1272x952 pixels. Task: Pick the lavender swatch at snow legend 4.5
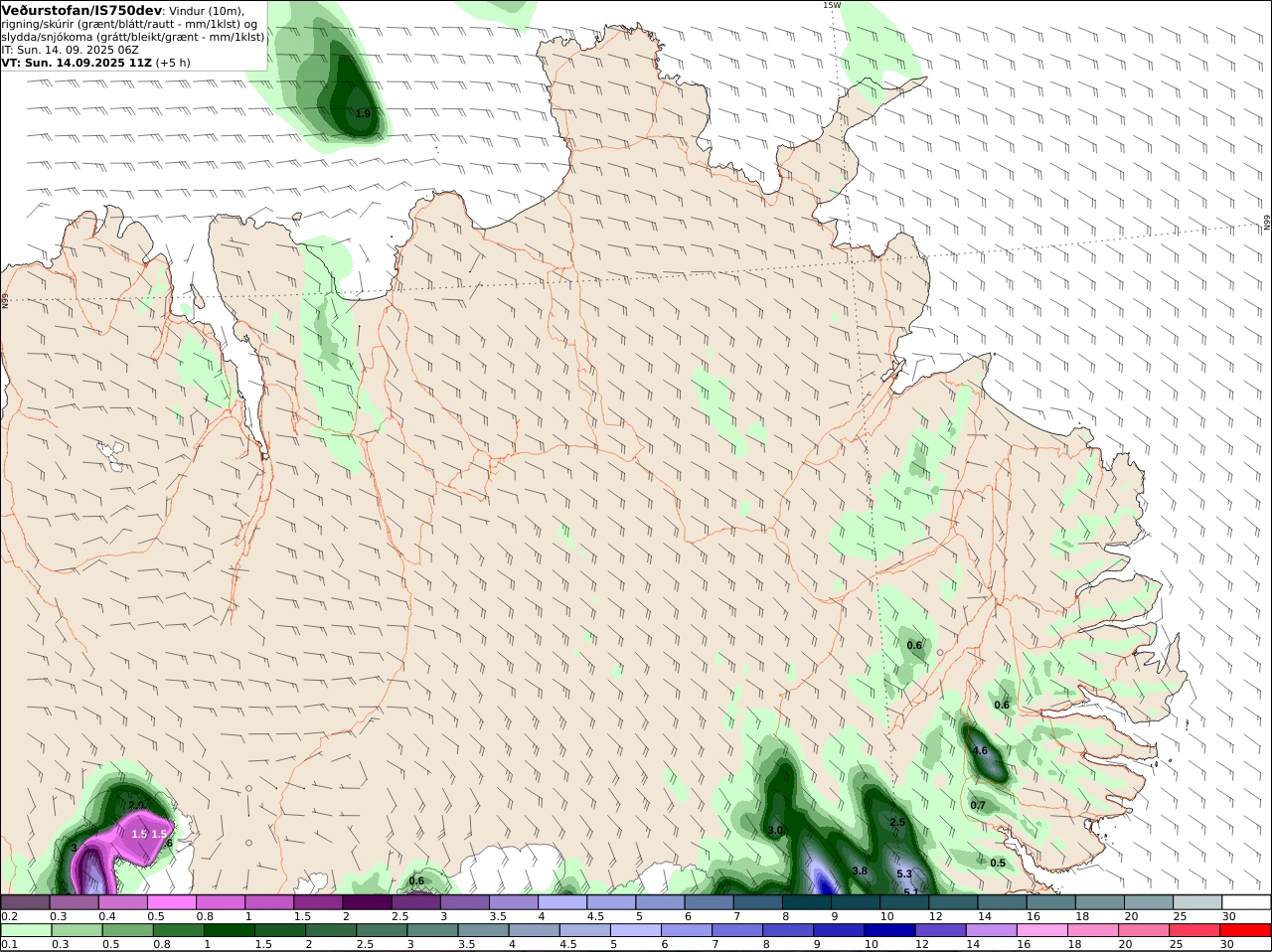tap(611, 901)
